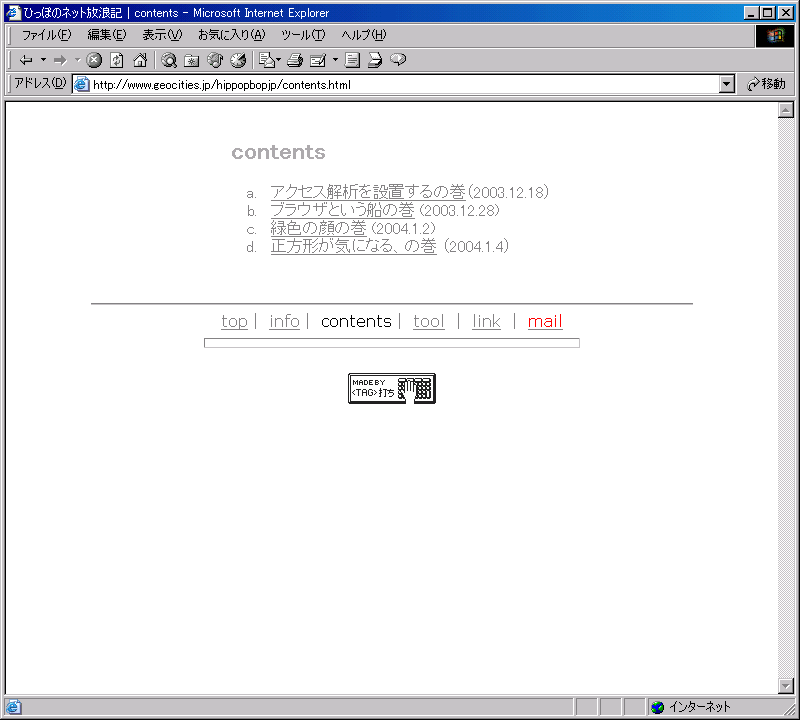The width and height of the screenshot is (800, 720).
Task: Click the empty text box below navigation
Action: point(392,343)
